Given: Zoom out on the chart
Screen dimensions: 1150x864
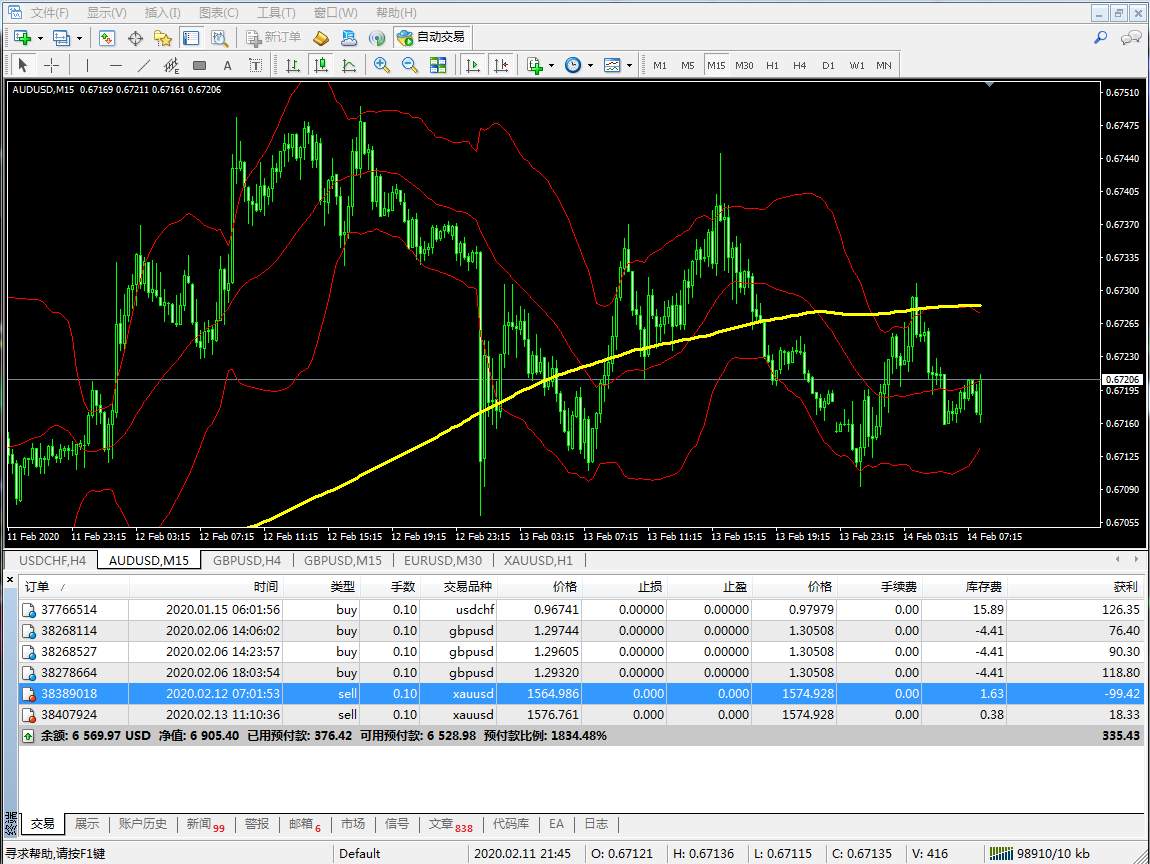Looking at the screenshot, I should point(409,65).
